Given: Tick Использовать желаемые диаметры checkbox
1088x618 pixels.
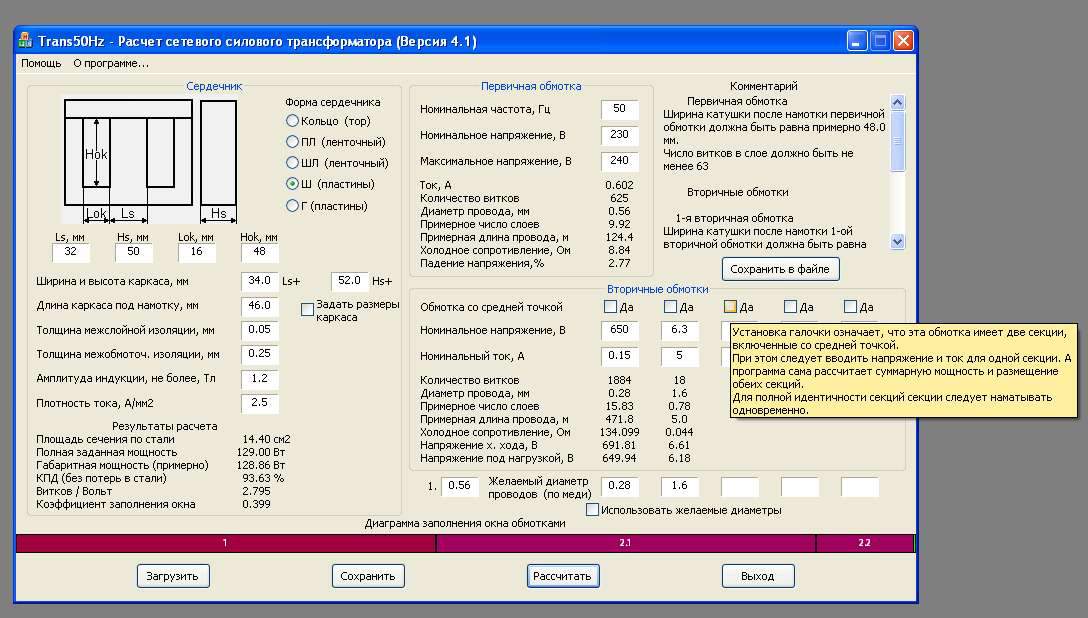Looking at the screenshot, I should pos(593,510).
